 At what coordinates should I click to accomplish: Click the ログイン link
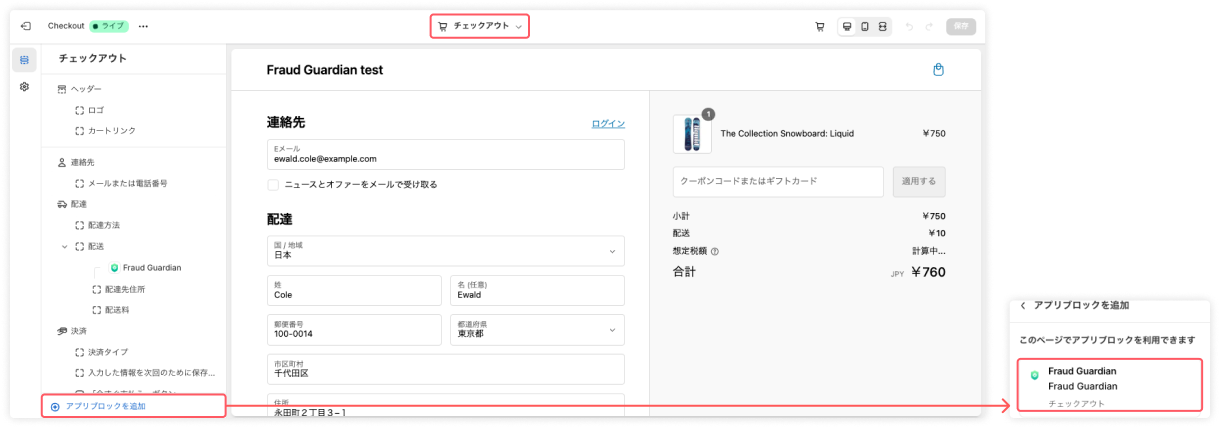coord(608,124)
